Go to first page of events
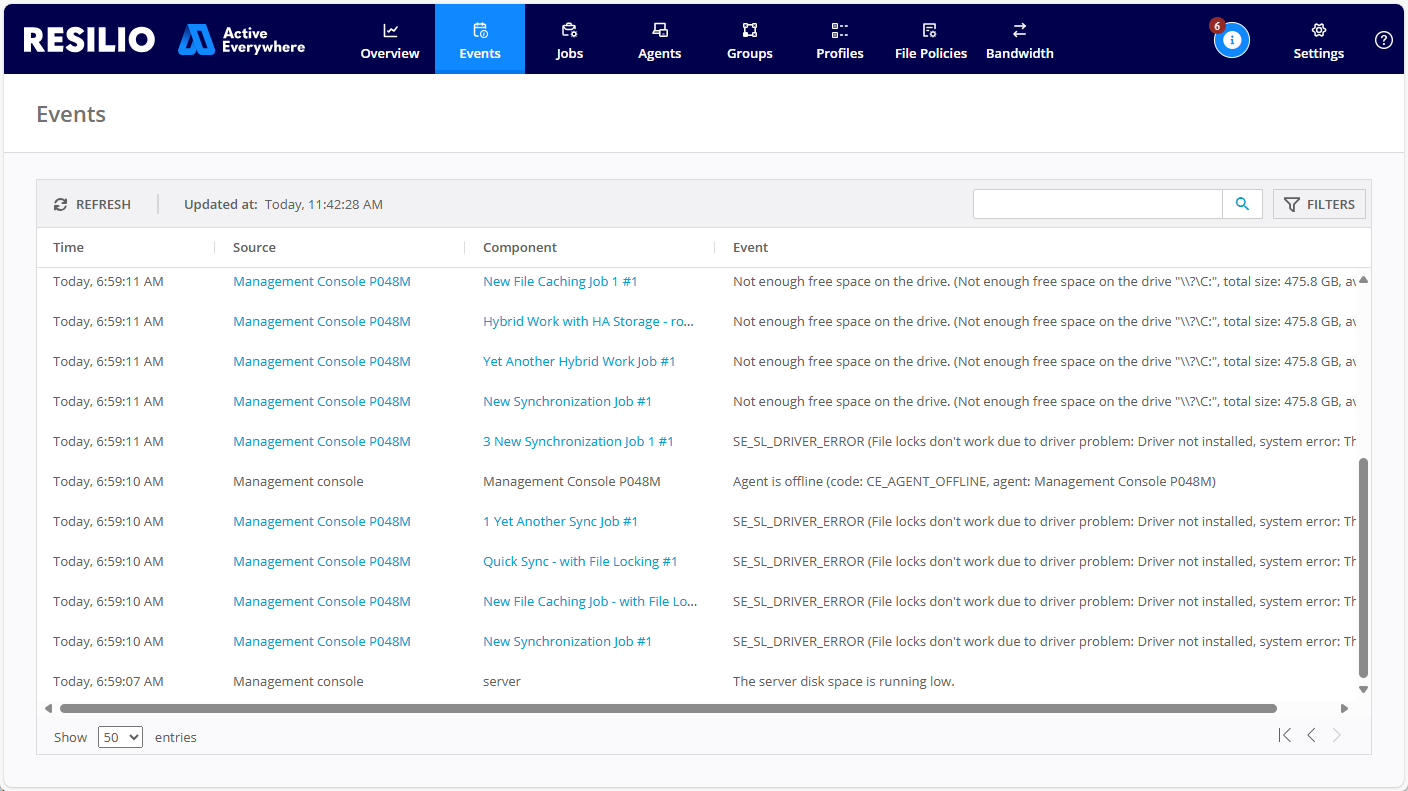This screenshot has height=791, width=1408. (1284, 735)
